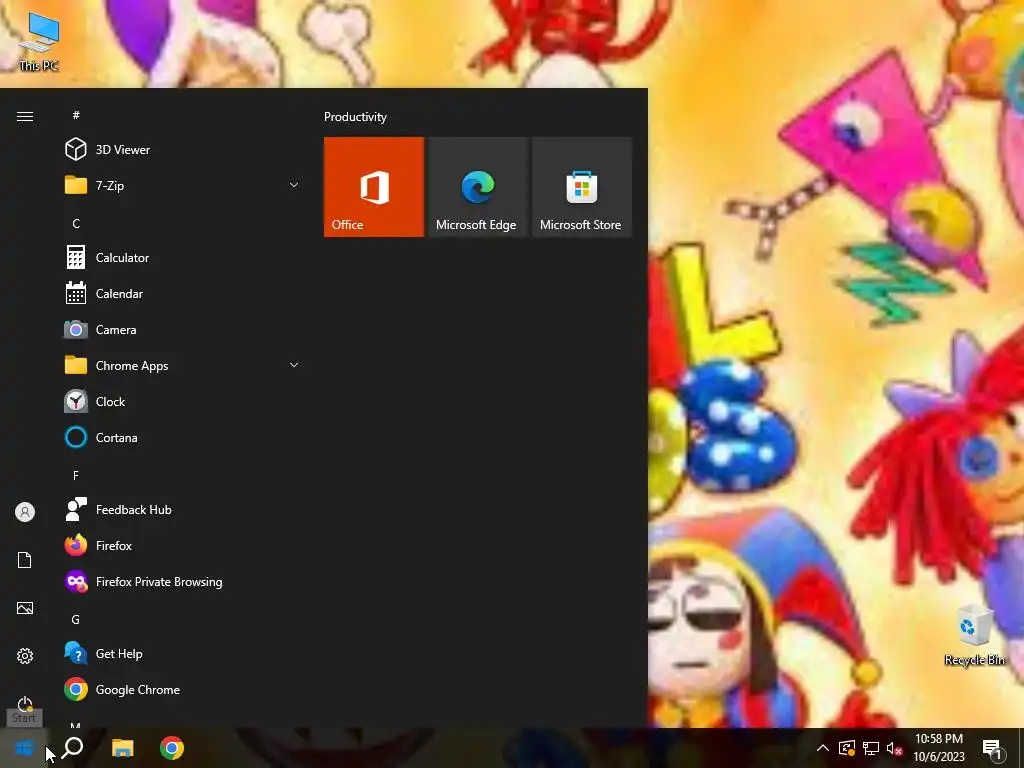Image resolution: width=1024 pixels, height=768 pixels.
Task: Click the # letter header
Action: tap(76, 115)
